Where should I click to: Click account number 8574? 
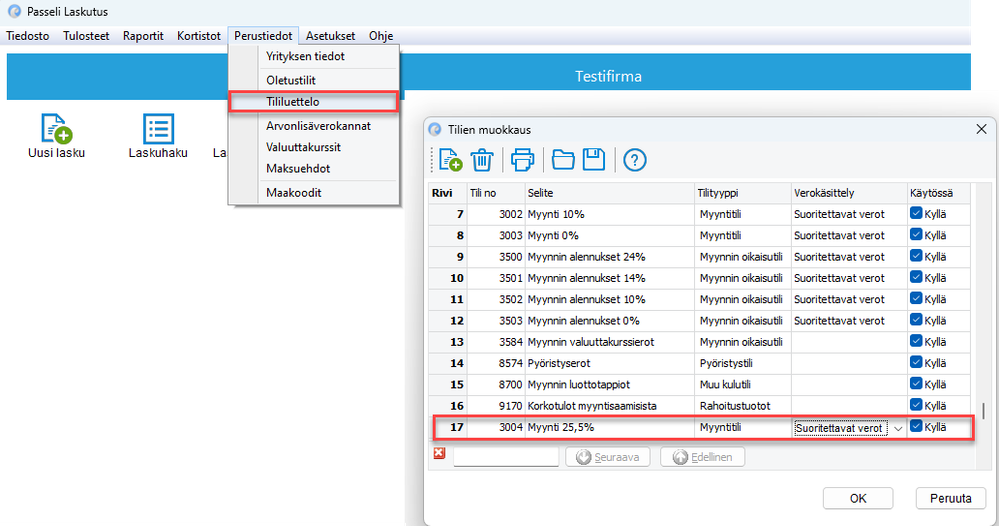point(495,363)
